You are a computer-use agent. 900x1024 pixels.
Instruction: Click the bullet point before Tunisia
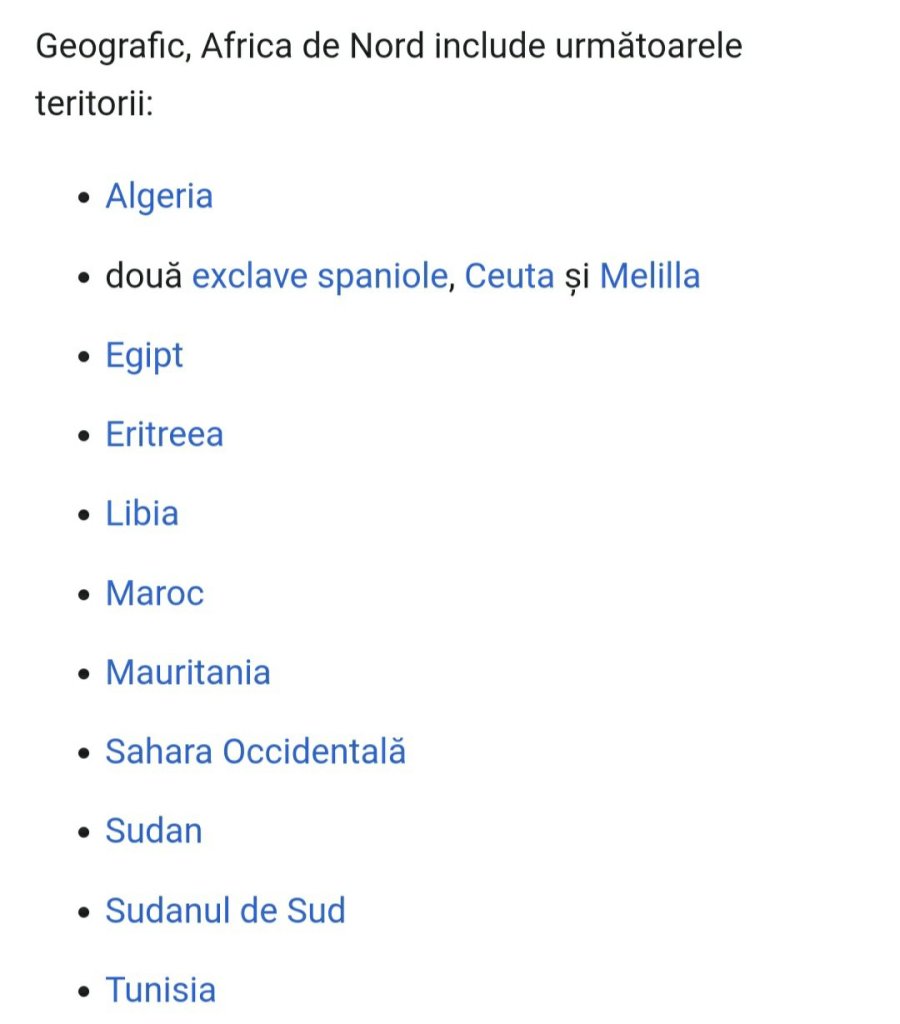pyautogui.click(x=84, y=991)
